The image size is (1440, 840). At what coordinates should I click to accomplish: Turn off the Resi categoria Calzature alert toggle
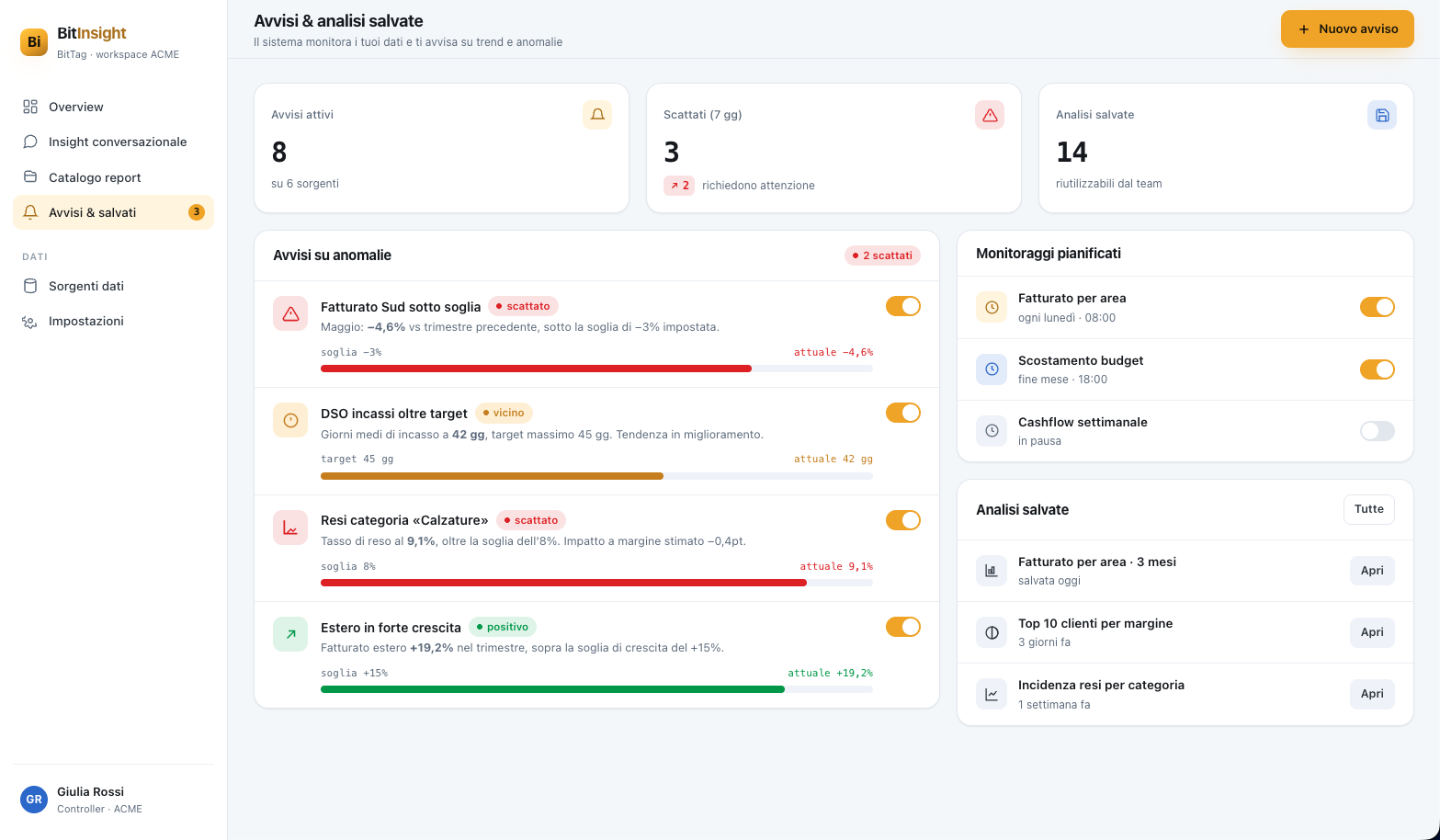[903, 520]
